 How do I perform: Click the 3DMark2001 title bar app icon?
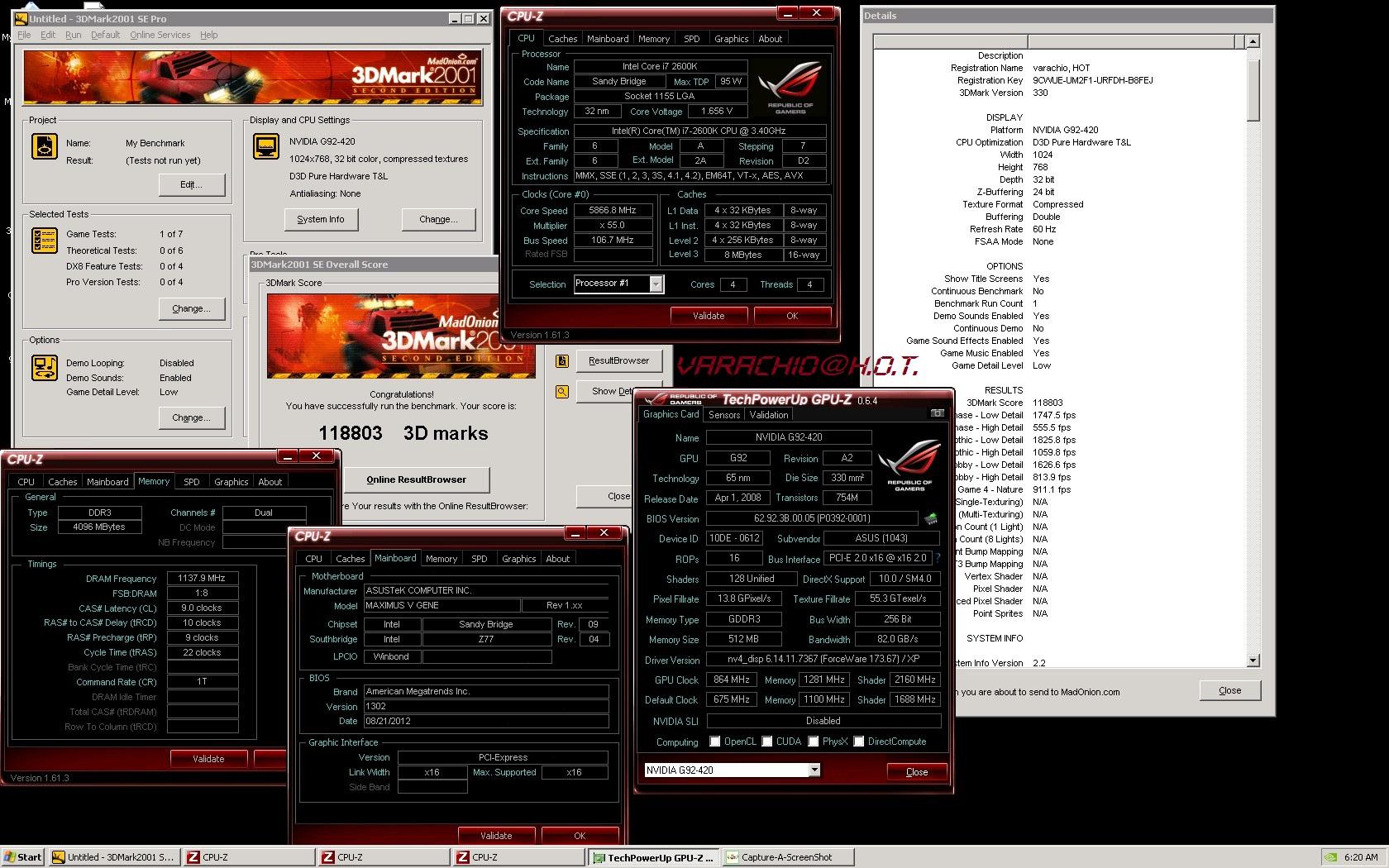pos(21,18)
